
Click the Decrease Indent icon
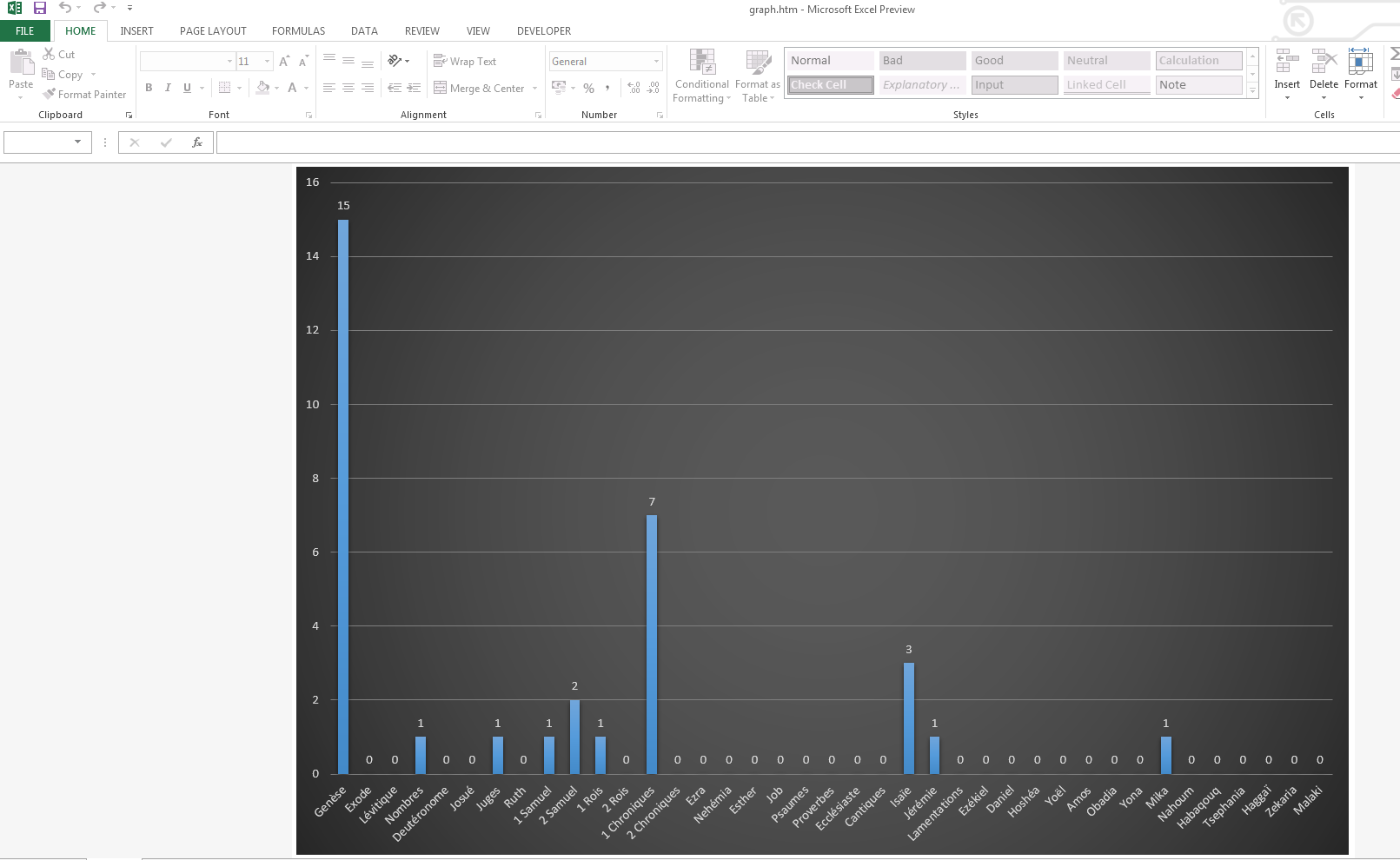[395, 88]
